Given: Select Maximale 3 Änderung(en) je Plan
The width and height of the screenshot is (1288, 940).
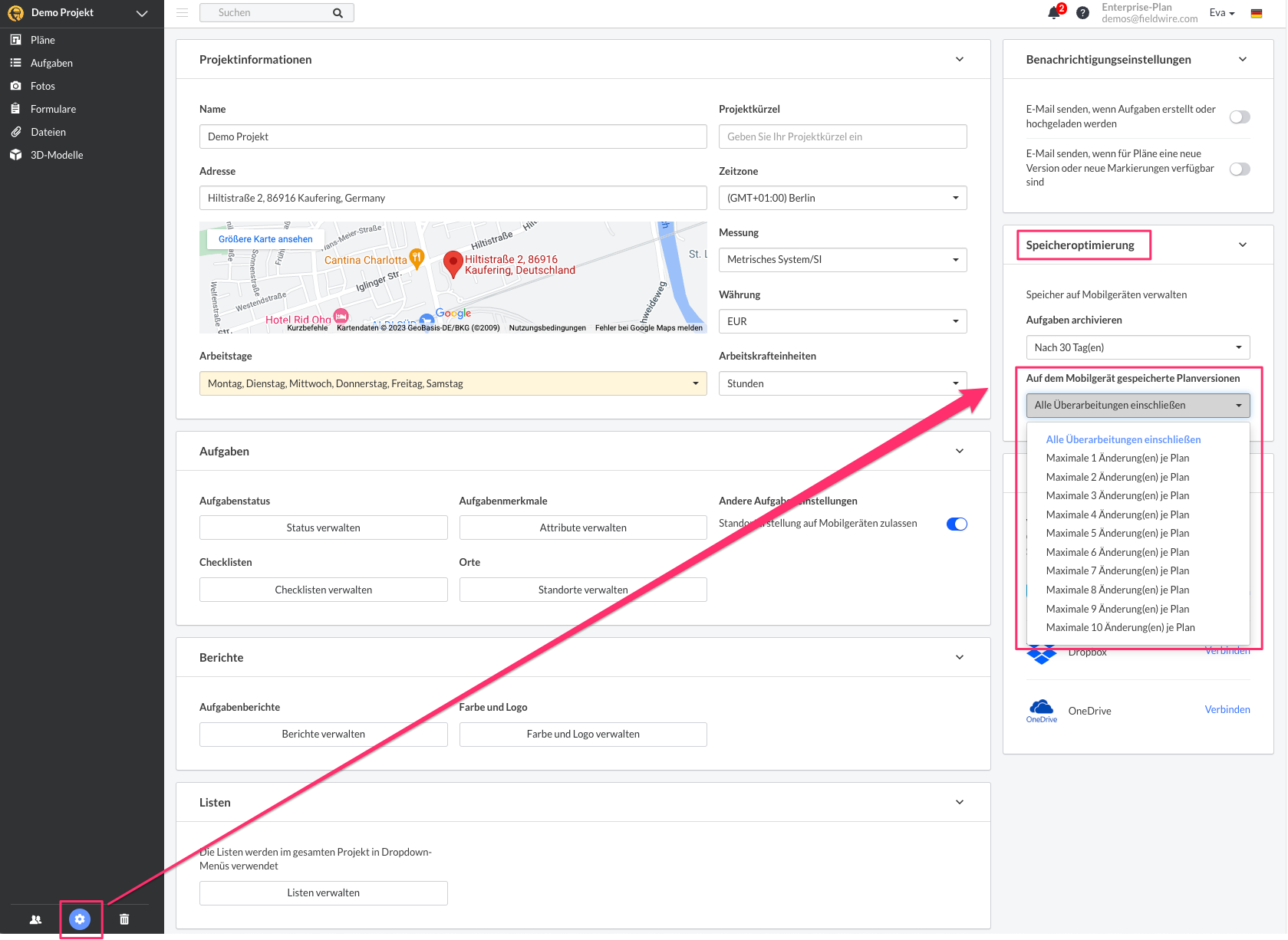Looking at the screenshot, I should (x=1138, y=495).
